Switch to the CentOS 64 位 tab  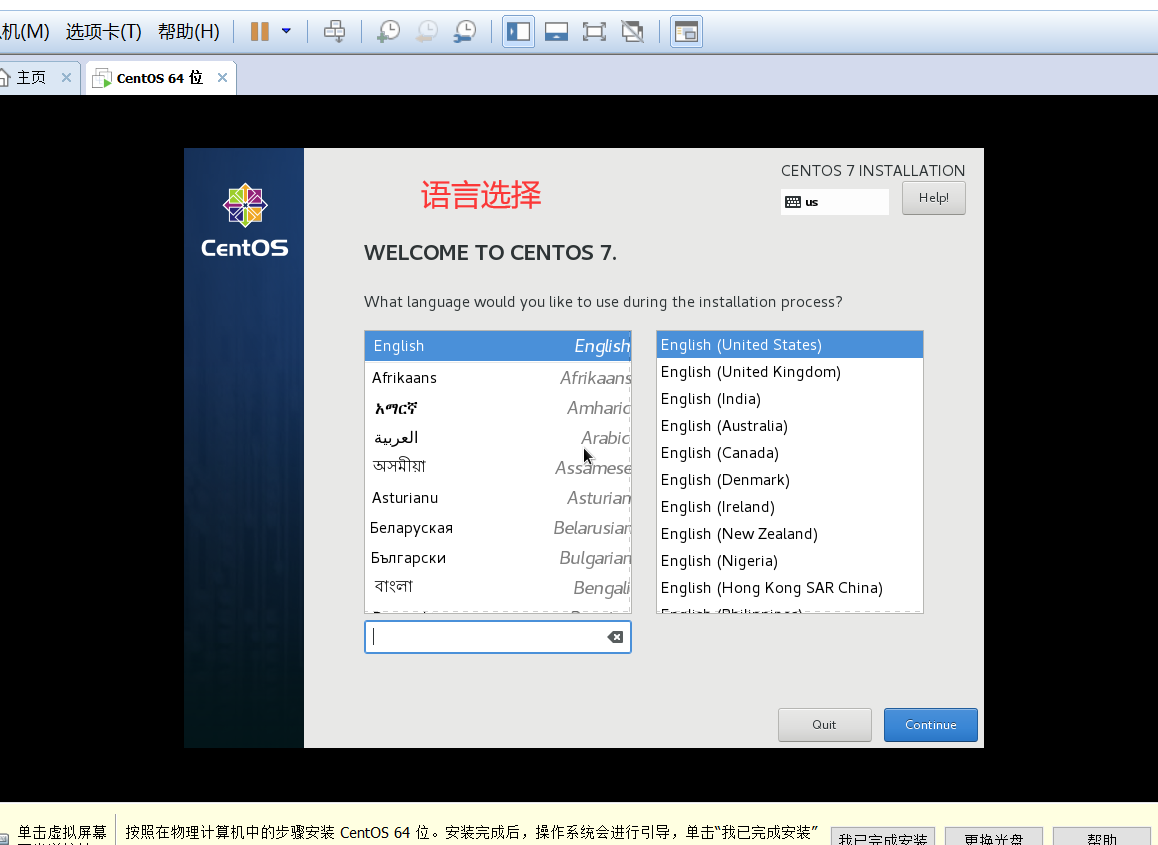click(159, 78)
